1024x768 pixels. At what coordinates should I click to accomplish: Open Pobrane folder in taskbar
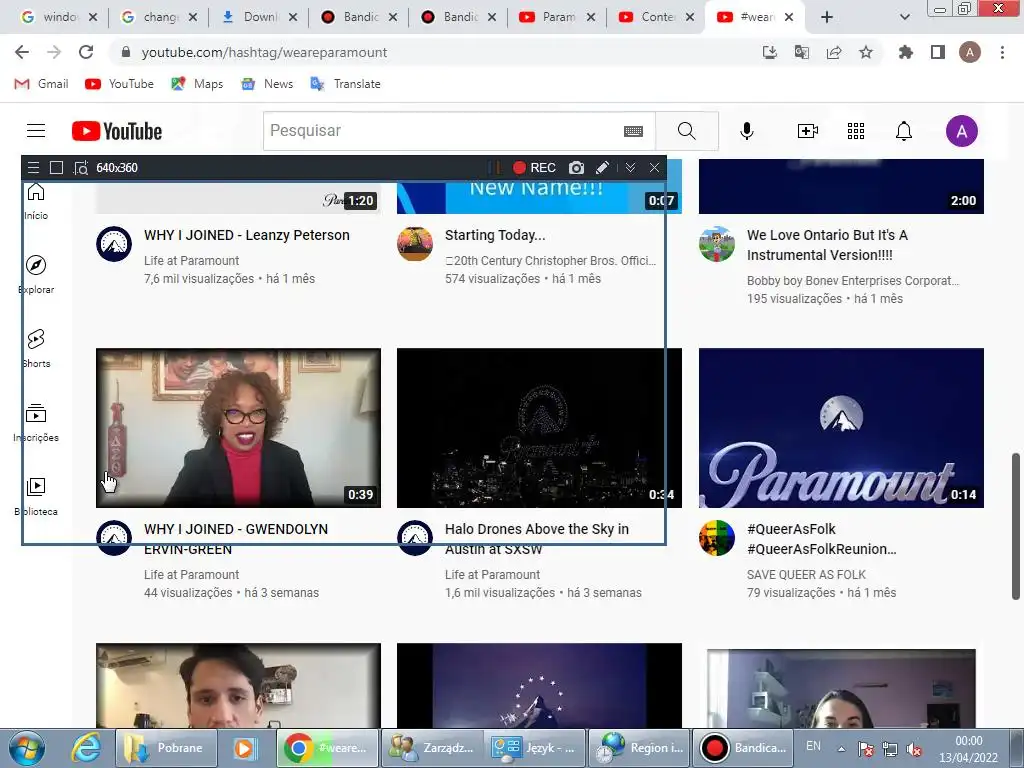click(167, 748)
